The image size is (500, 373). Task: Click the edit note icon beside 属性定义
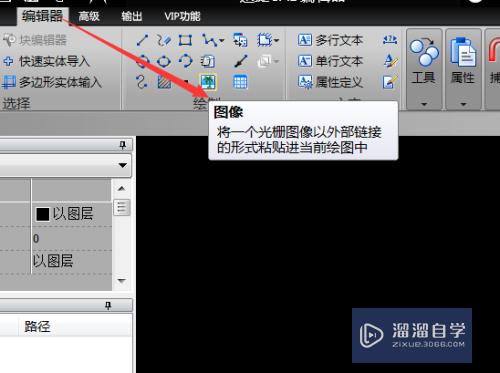pyautogui.click(x=390, y=82)
